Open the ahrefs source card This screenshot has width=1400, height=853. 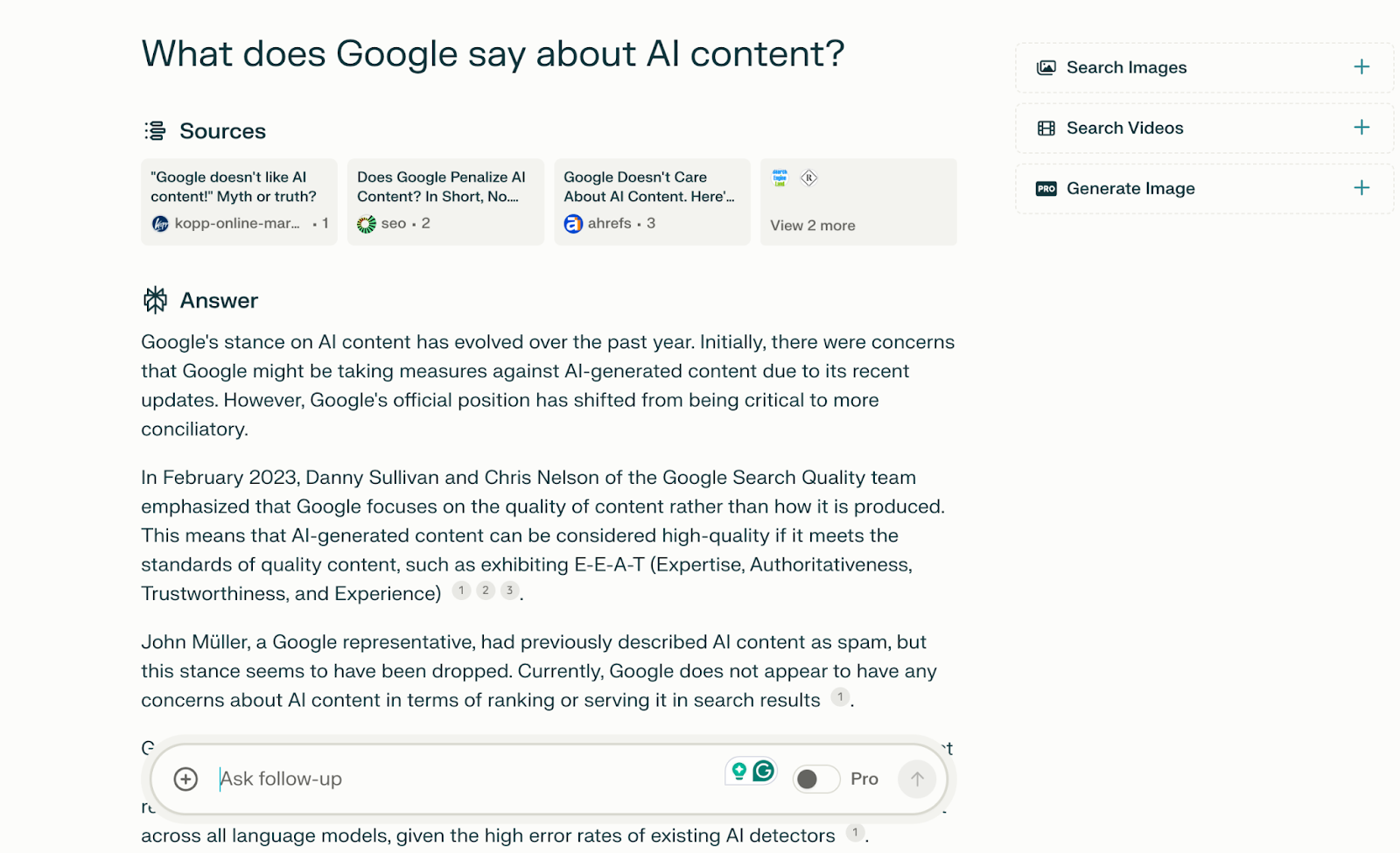click(x=652, y=201)
